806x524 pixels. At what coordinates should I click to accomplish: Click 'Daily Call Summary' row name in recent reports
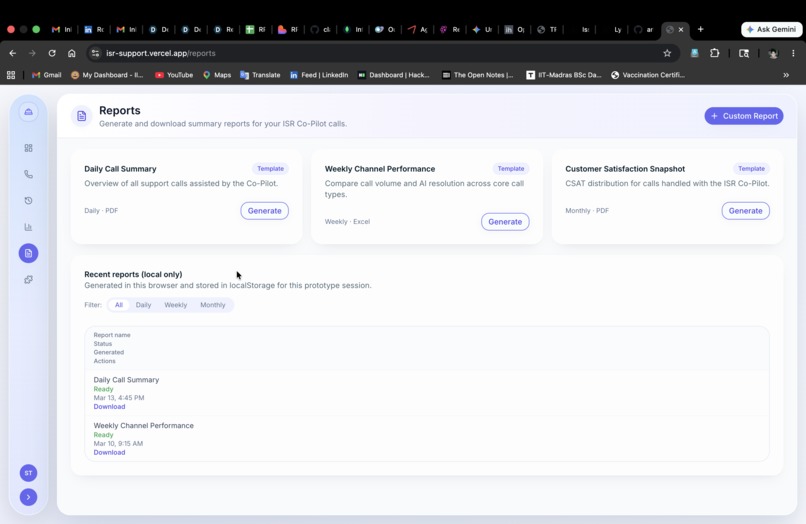click(x=126, y=380)
